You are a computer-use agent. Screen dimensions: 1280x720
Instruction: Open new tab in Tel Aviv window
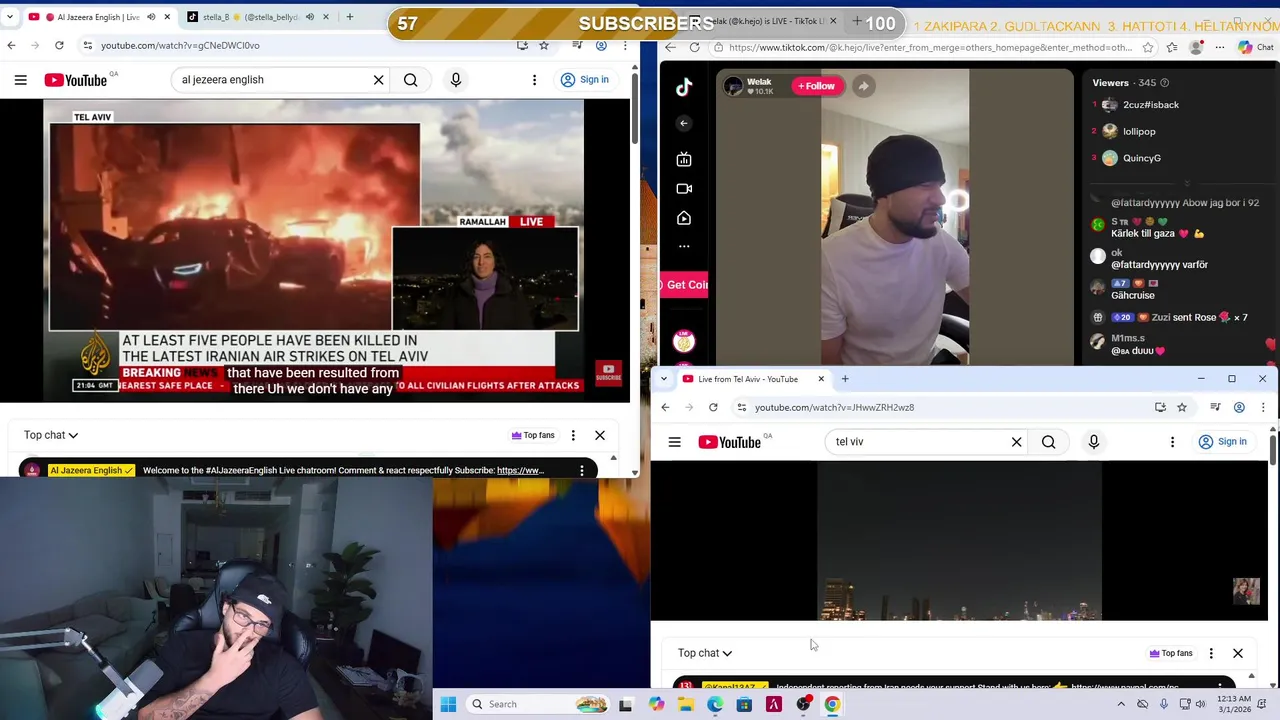click(845, 379)
